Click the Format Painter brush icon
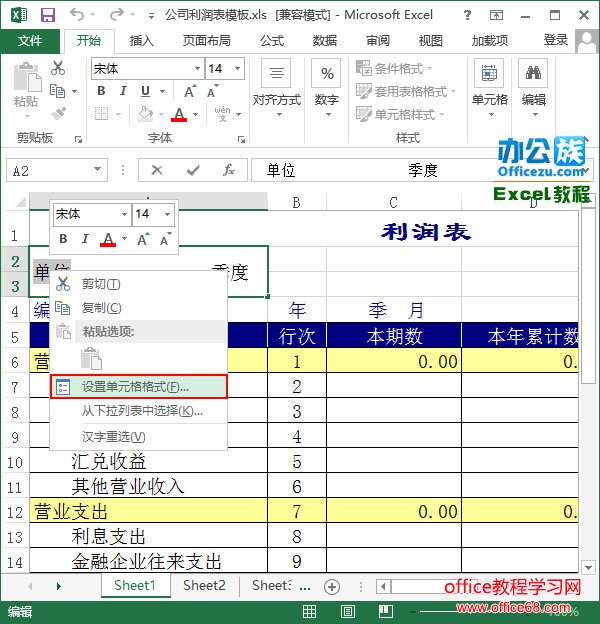This screenshot has width=600, height=624. pos(58,113)
